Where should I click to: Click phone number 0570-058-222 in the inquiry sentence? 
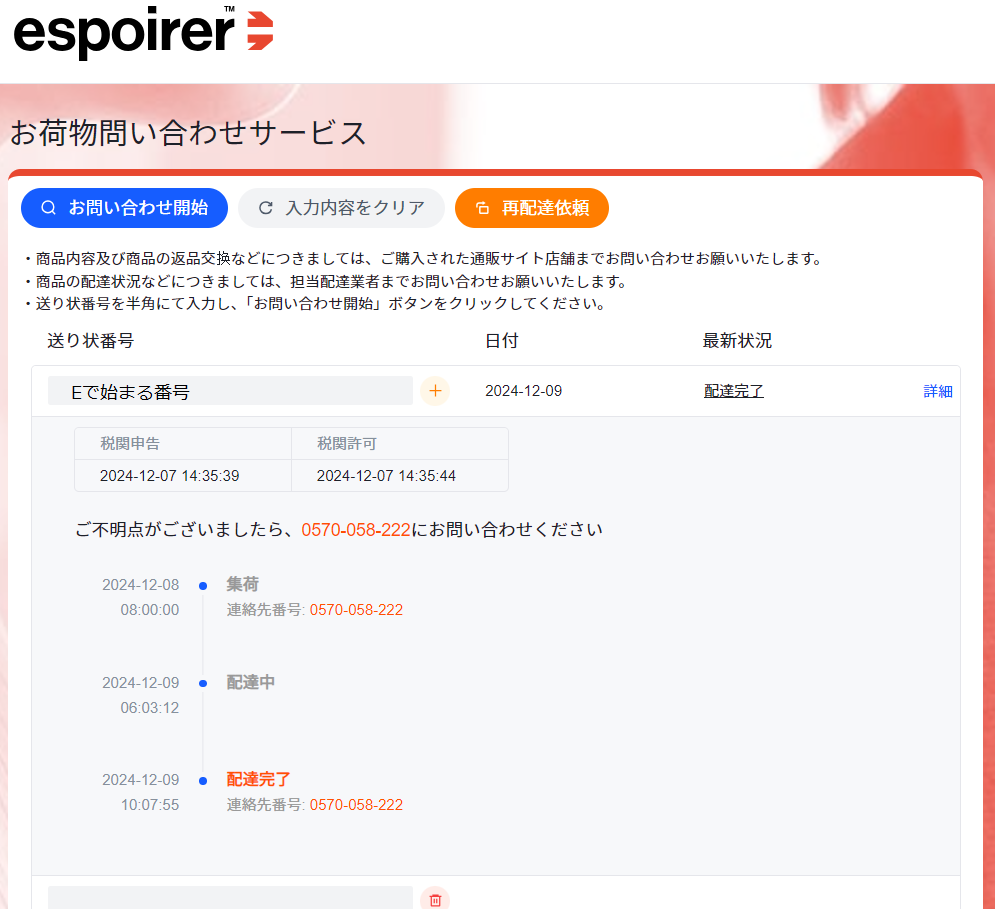[x=356, y=529]
